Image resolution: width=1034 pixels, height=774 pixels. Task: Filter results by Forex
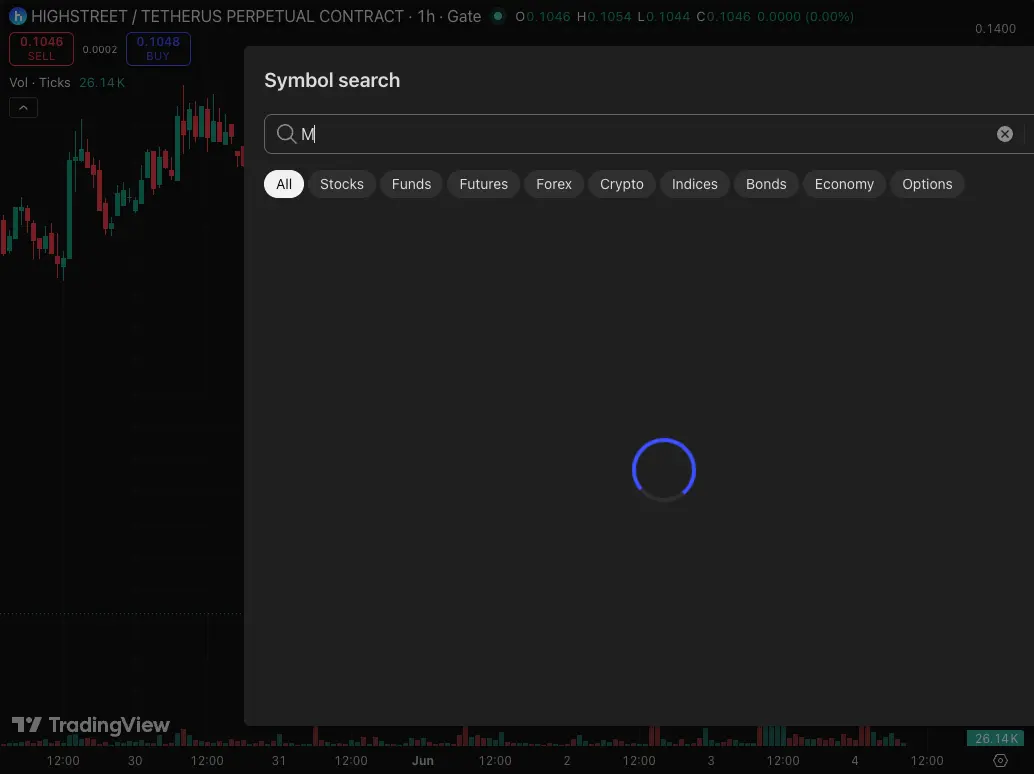pyautogui.click(x=554, y=184)
